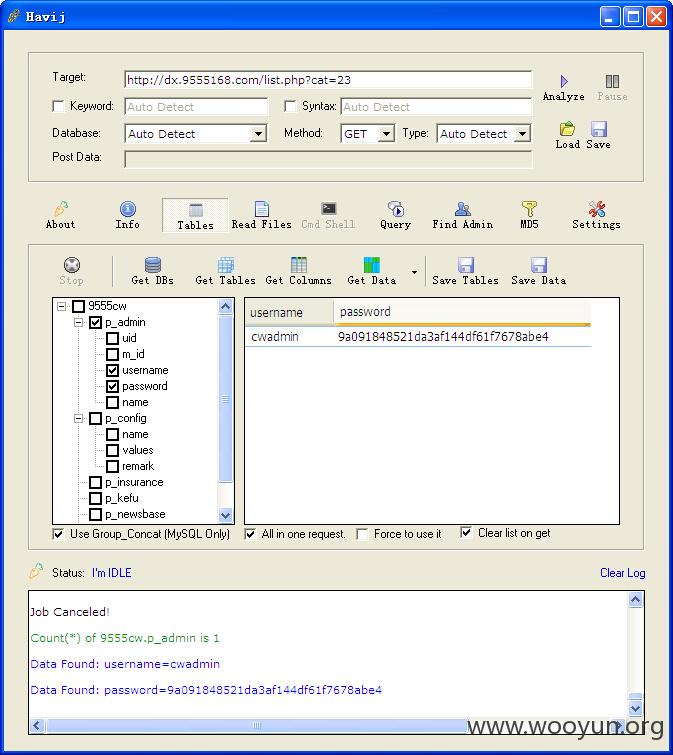Enable the Keyword checkbox
Screen dimensions: 673x755
pos(58,106)
